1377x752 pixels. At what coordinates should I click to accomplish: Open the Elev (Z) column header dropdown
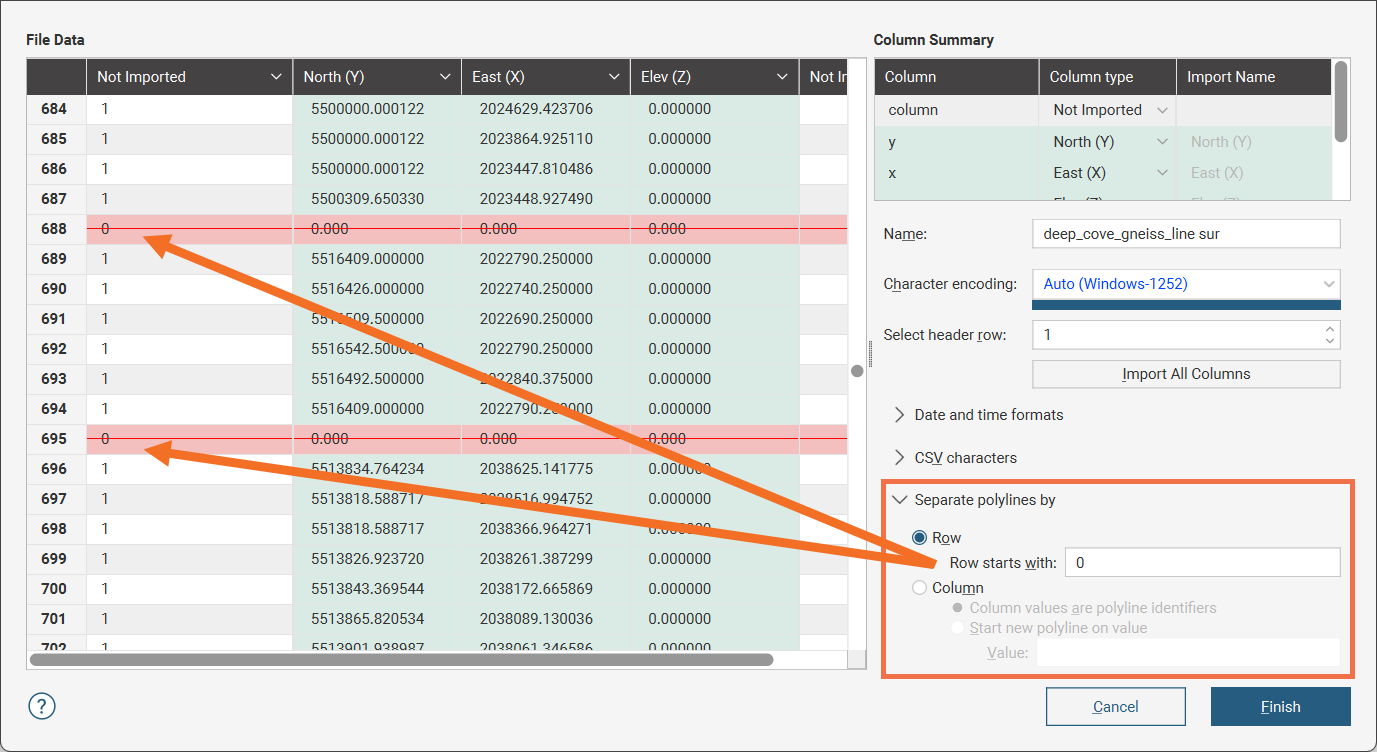[x=782, y=77]
